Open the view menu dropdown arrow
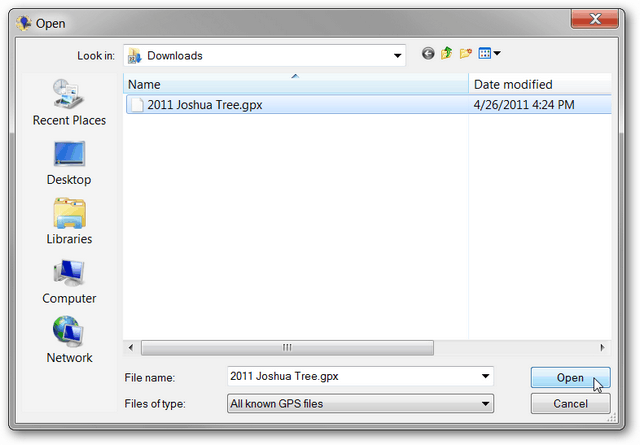The height and width of the screenshot is (445, 640). (x=497, y=53)
